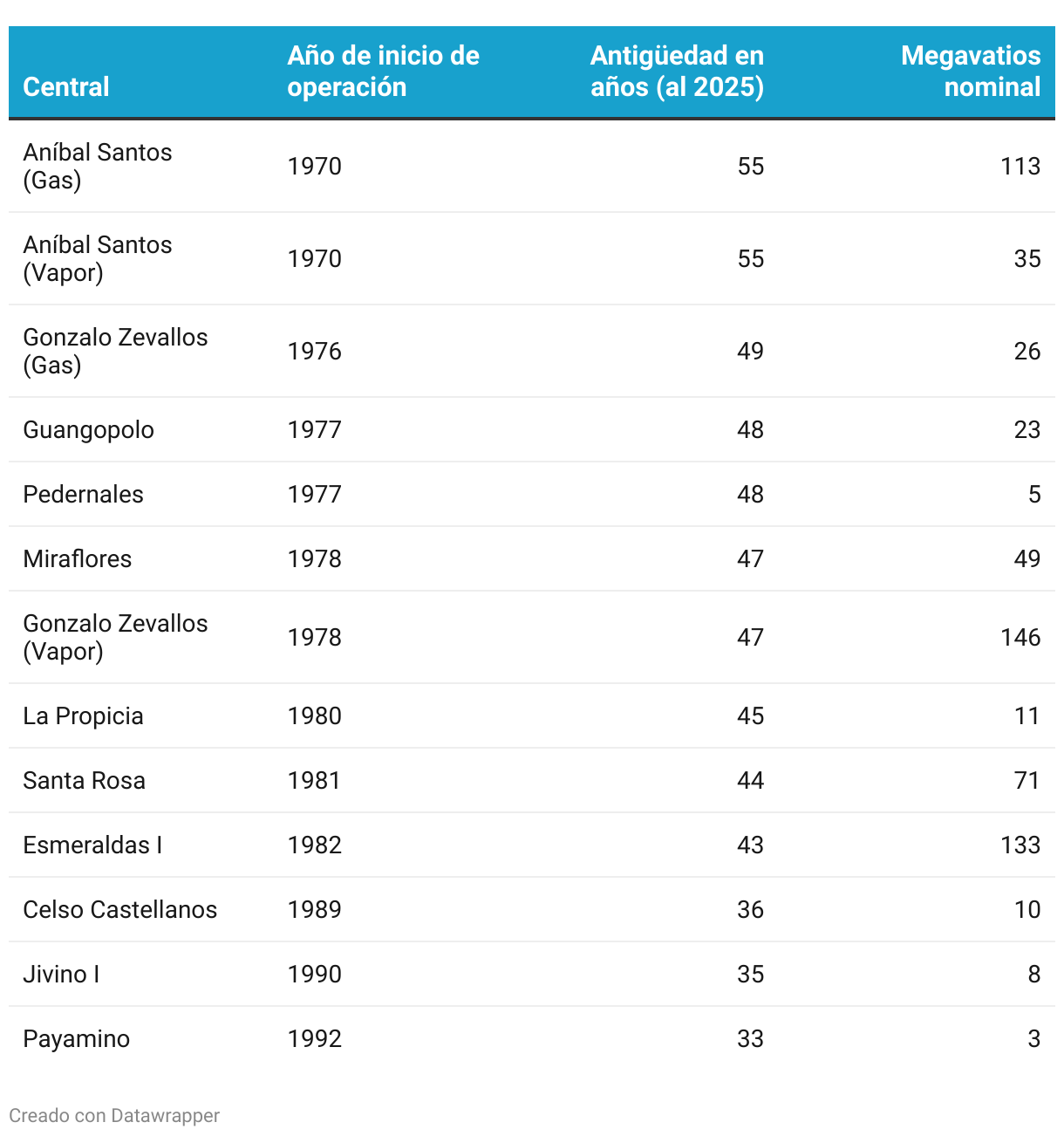This screenshot has width=1064, height=1136.
Task: Select the 1992 start year cell
Action: tap(315, 1038)
